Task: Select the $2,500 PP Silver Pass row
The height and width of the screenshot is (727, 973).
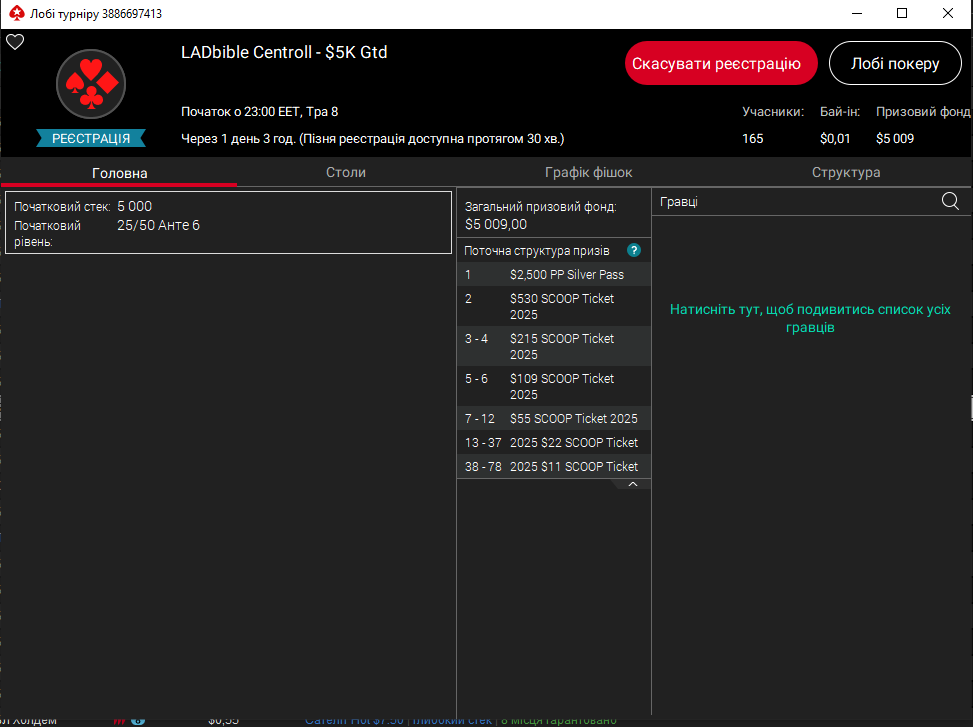Action: click(554, 275)
